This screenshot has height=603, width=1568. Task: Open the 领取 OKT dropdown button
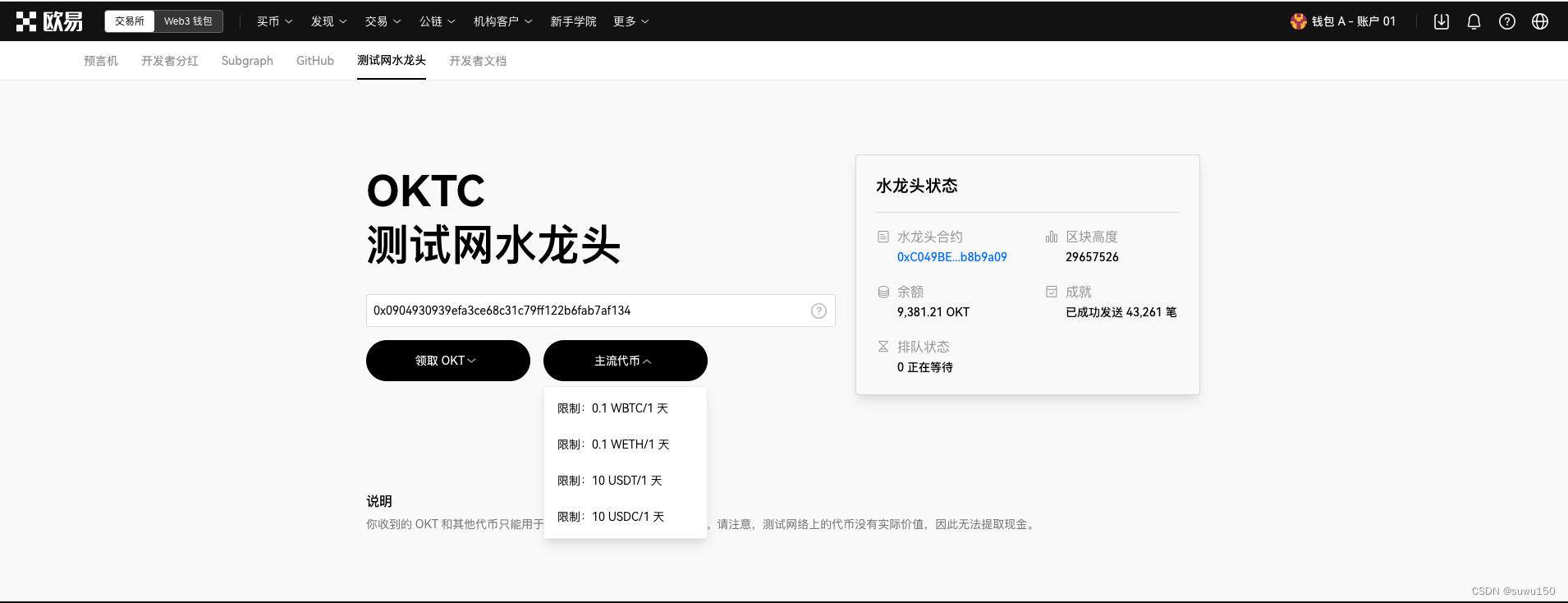point(448,361)
